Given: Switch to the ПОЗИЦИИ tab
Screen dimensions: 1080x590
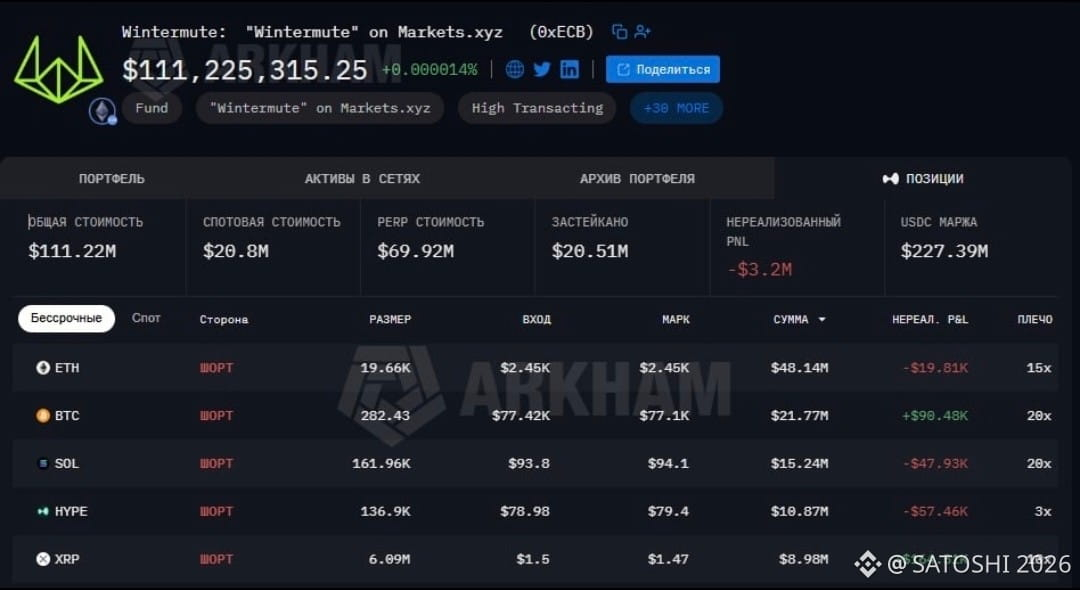Looking at the screenshot, I should [x=923, y=178].
